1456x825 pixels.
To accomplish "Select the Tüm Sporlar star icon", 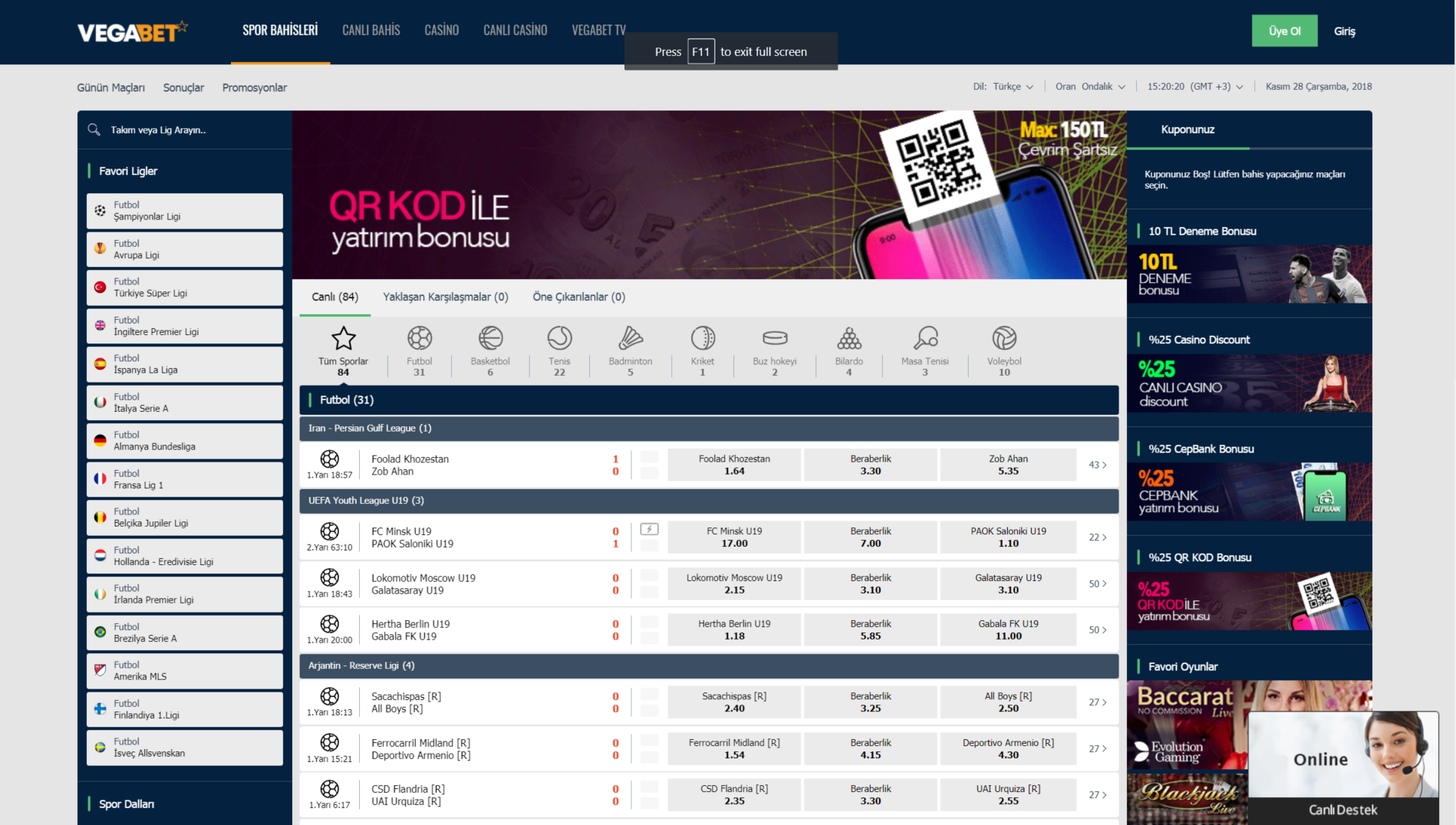I will point(343,338).
